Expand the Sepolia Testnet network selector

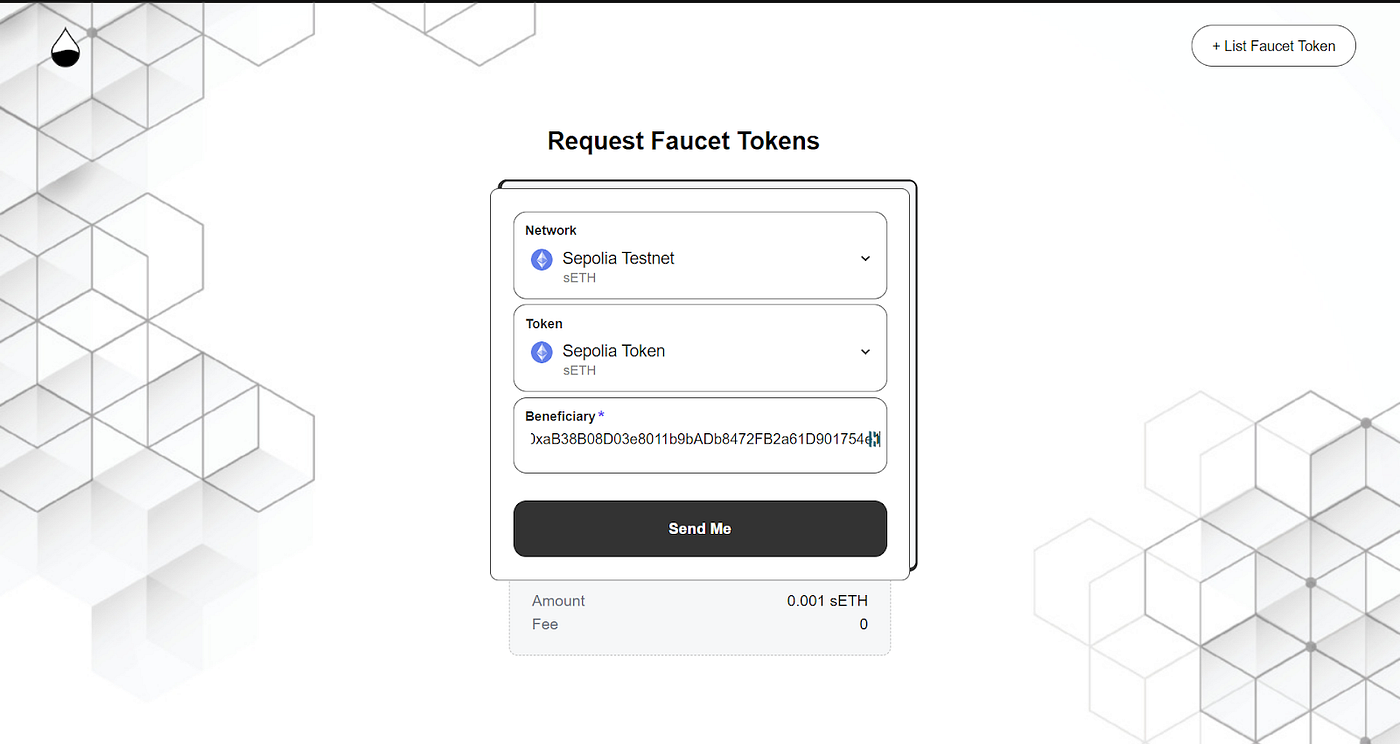coord(700,256)
